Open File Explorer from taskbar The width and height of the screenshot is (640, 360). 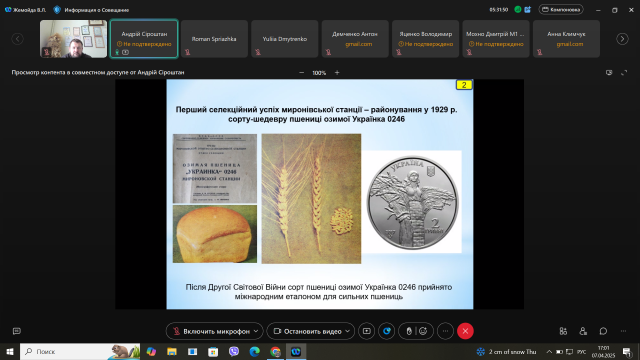point(172,351)
